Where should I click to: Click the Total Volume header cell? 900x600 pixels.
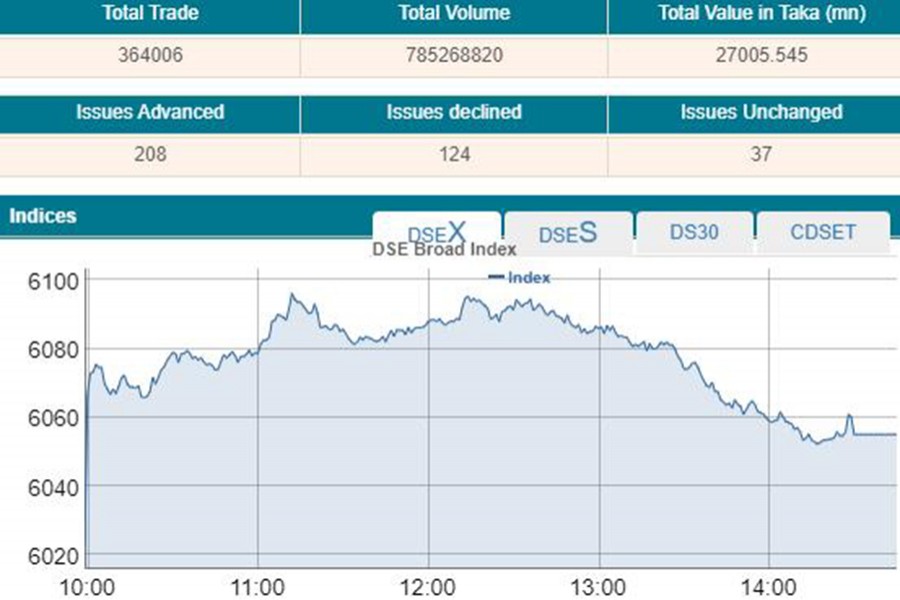click(x=454, y=14)
